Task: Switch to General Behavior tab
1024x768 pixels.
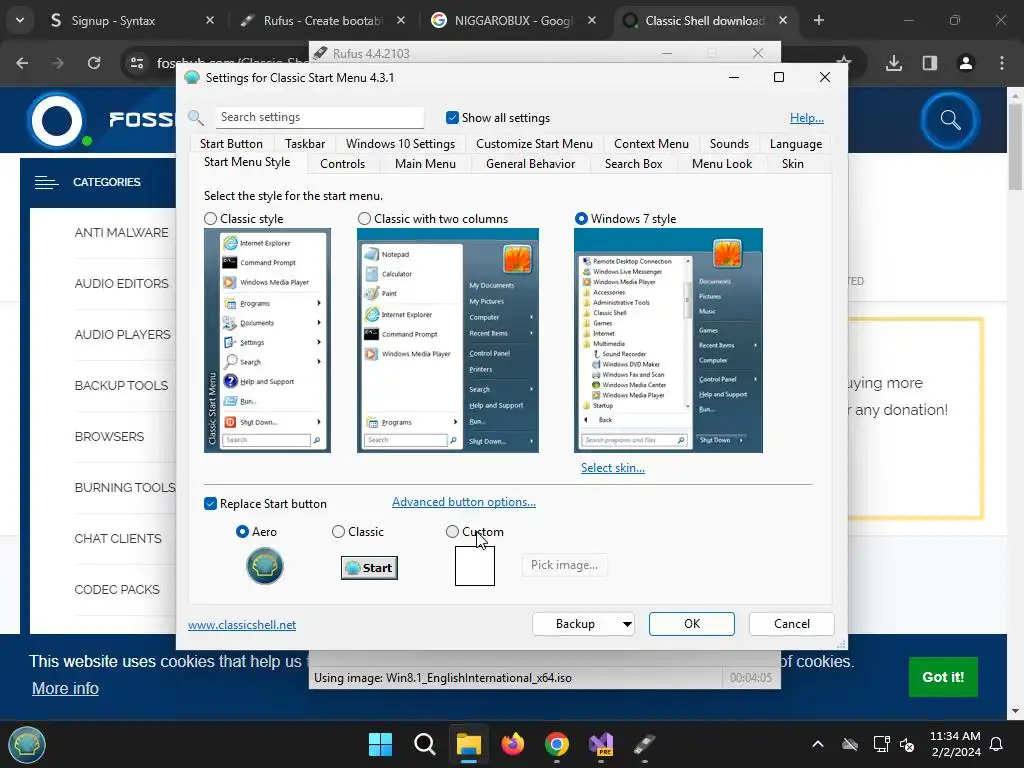Action: [530, 164]
